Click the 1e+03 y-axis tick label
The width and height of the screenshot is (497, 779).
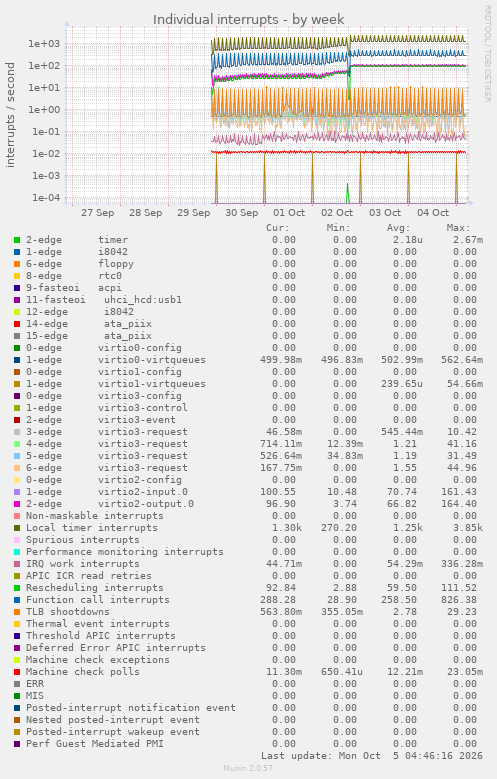click(44, 44)
